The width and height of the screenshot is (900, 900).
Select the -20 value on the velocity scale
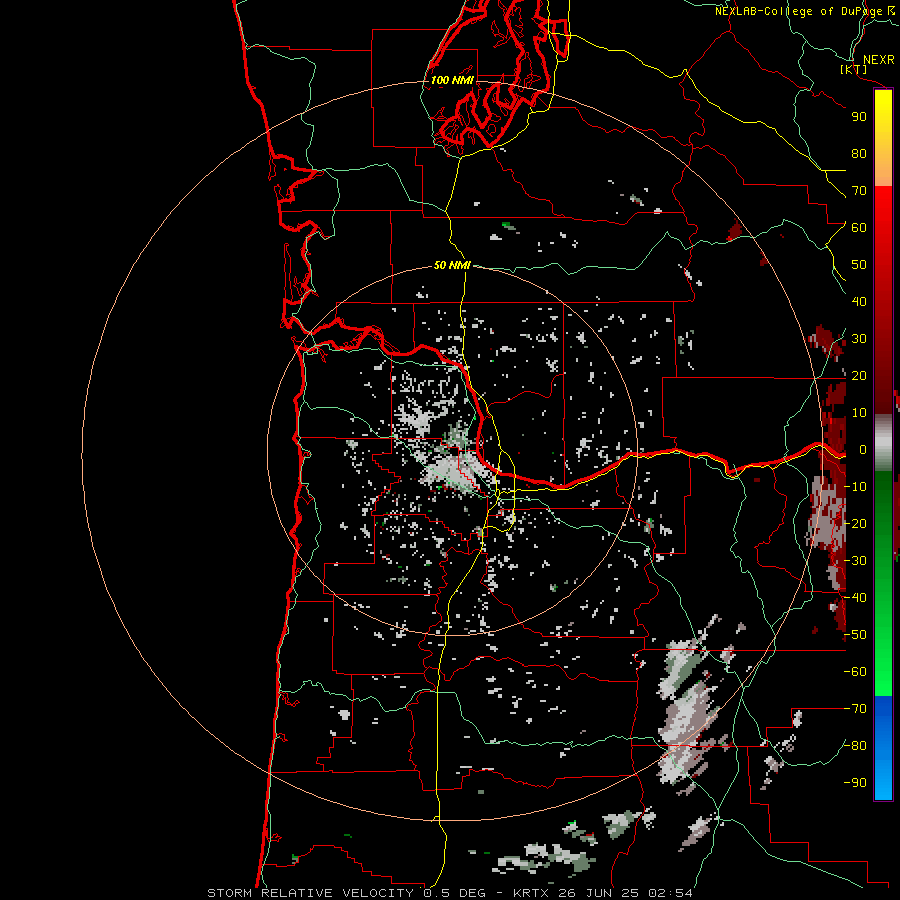(x=855, y=524)
